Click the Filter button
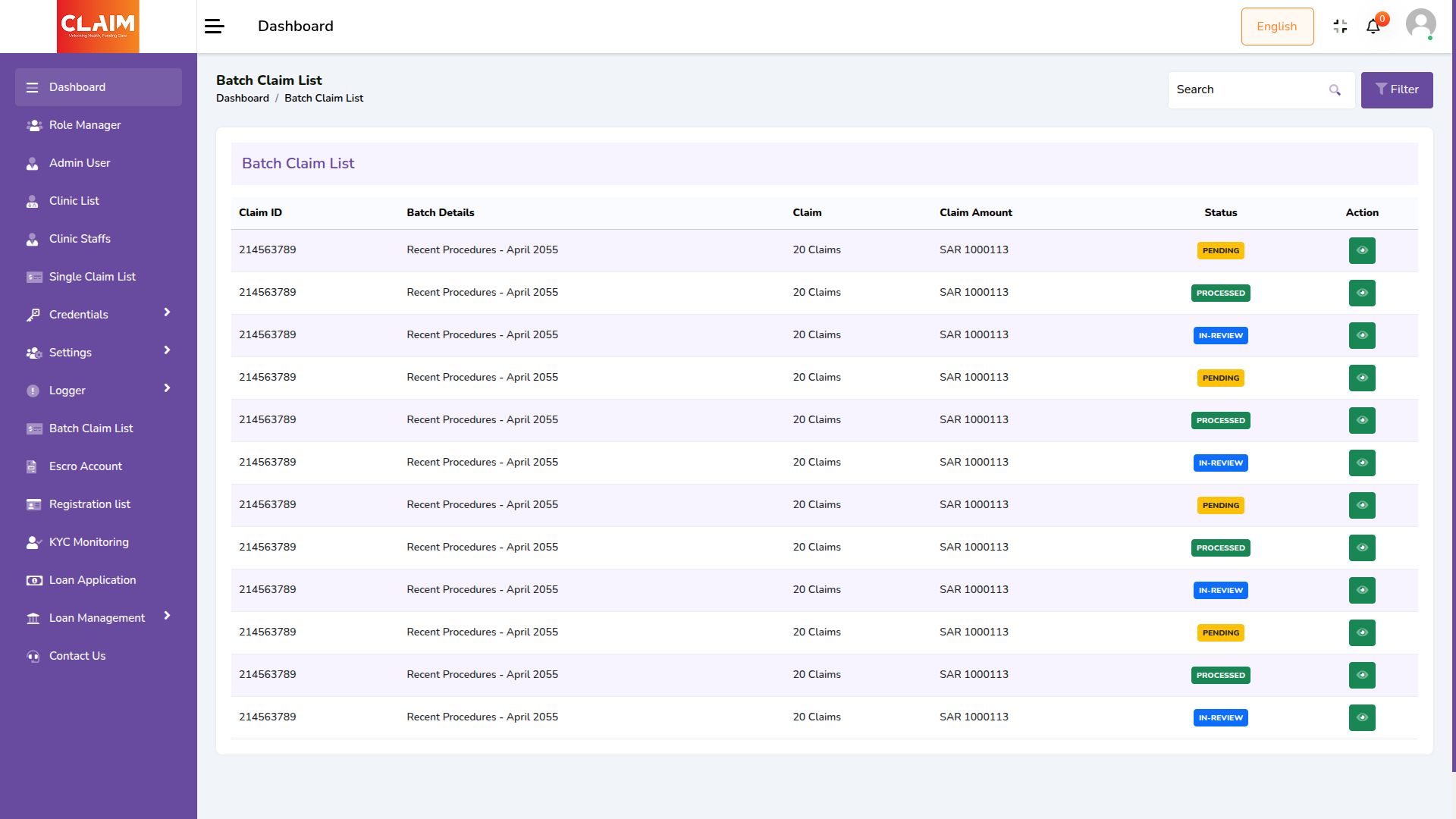Screen dimensions: 1456x819 pyautogui.click(x=1396, y=90)
